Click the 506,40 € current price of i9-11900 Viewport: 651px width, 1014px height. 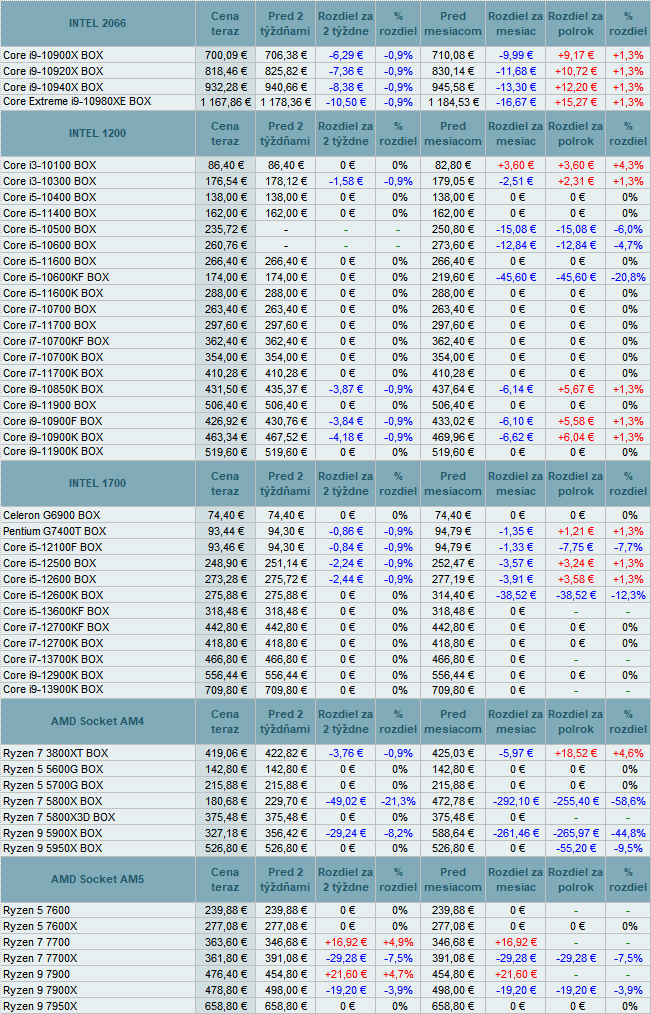tap(225, 405)
